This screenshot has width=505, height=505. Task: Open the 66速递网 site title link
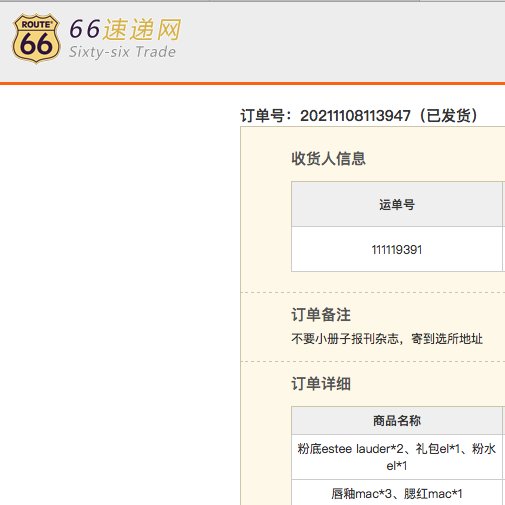(x=125, y=29)
